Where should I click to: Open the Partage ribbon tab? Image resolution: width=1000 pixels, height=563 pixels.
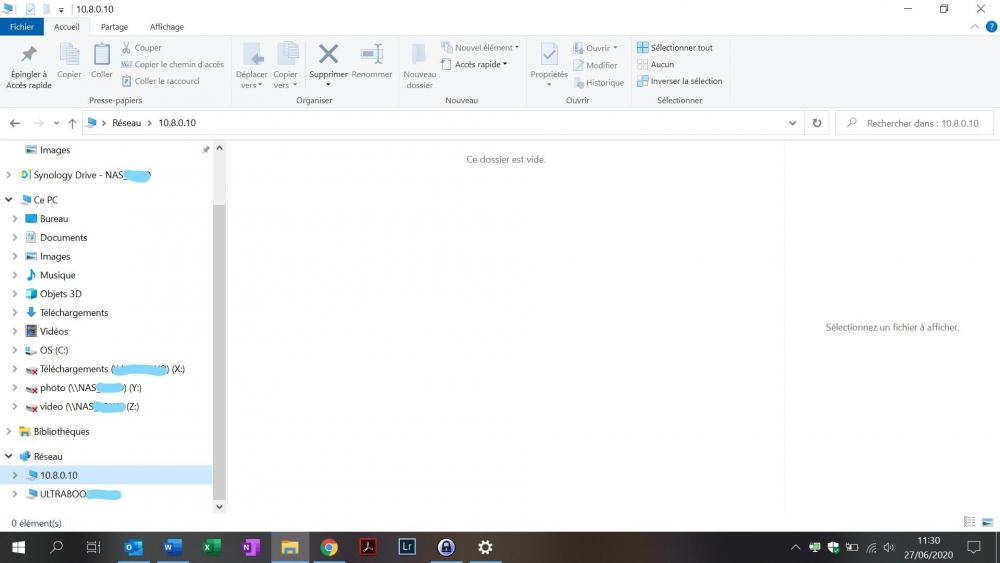click(114, 27)
